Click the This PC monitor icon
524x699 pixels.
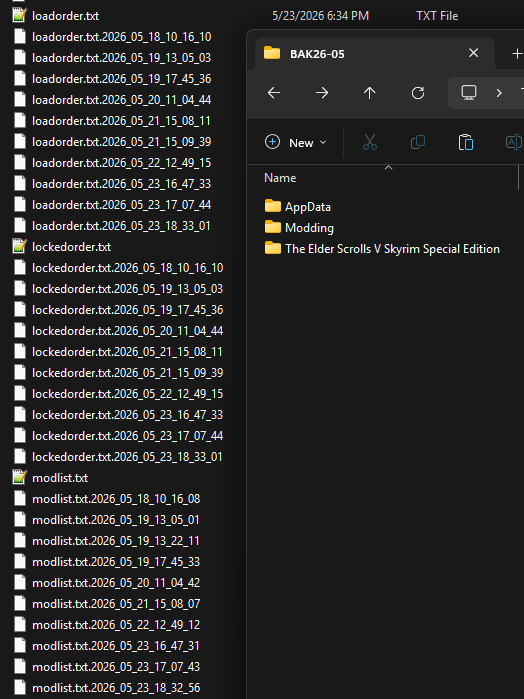pos(469,93)
